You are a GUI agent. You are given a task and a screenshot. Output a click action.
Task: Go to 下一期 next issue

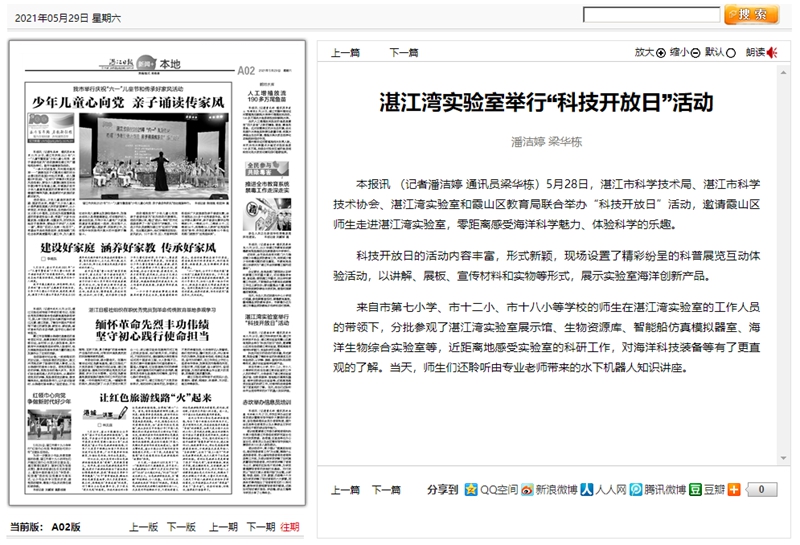point(261,527)
